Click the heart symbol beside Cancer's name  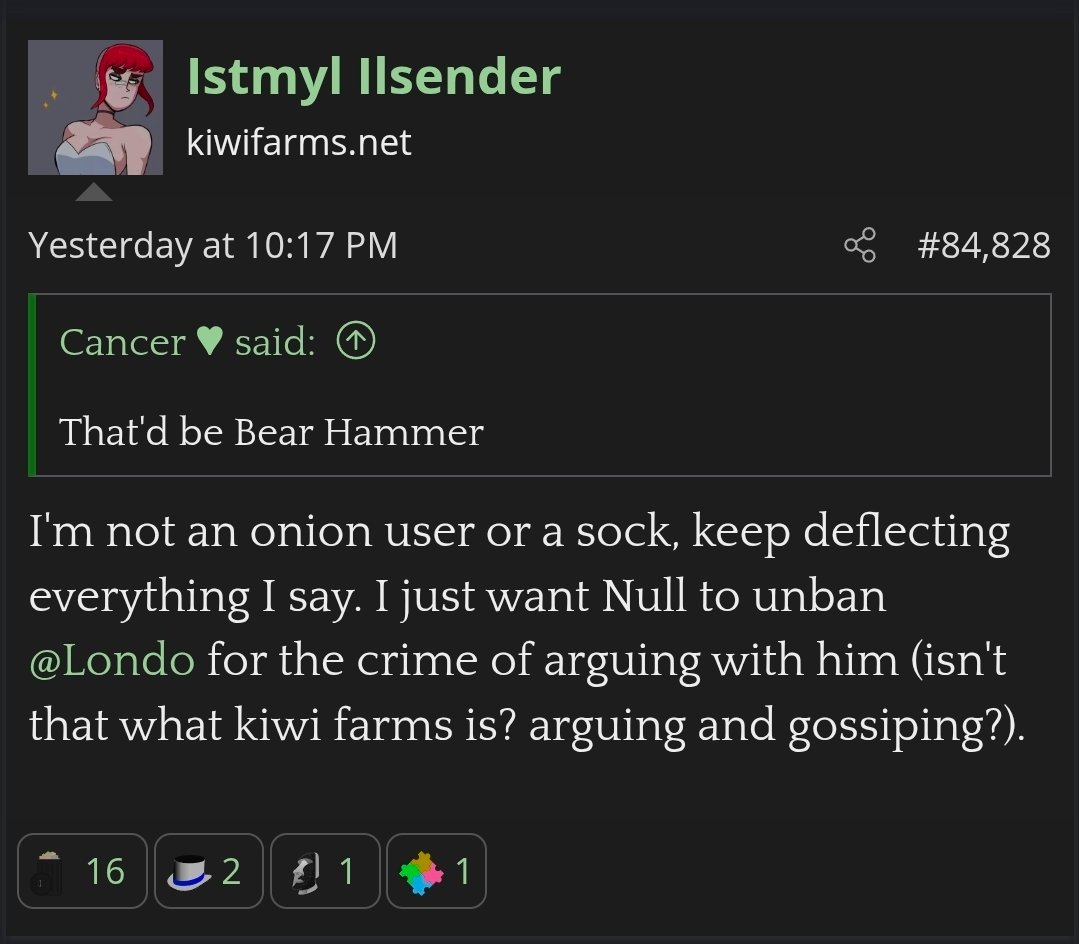[x=209, y=342]
